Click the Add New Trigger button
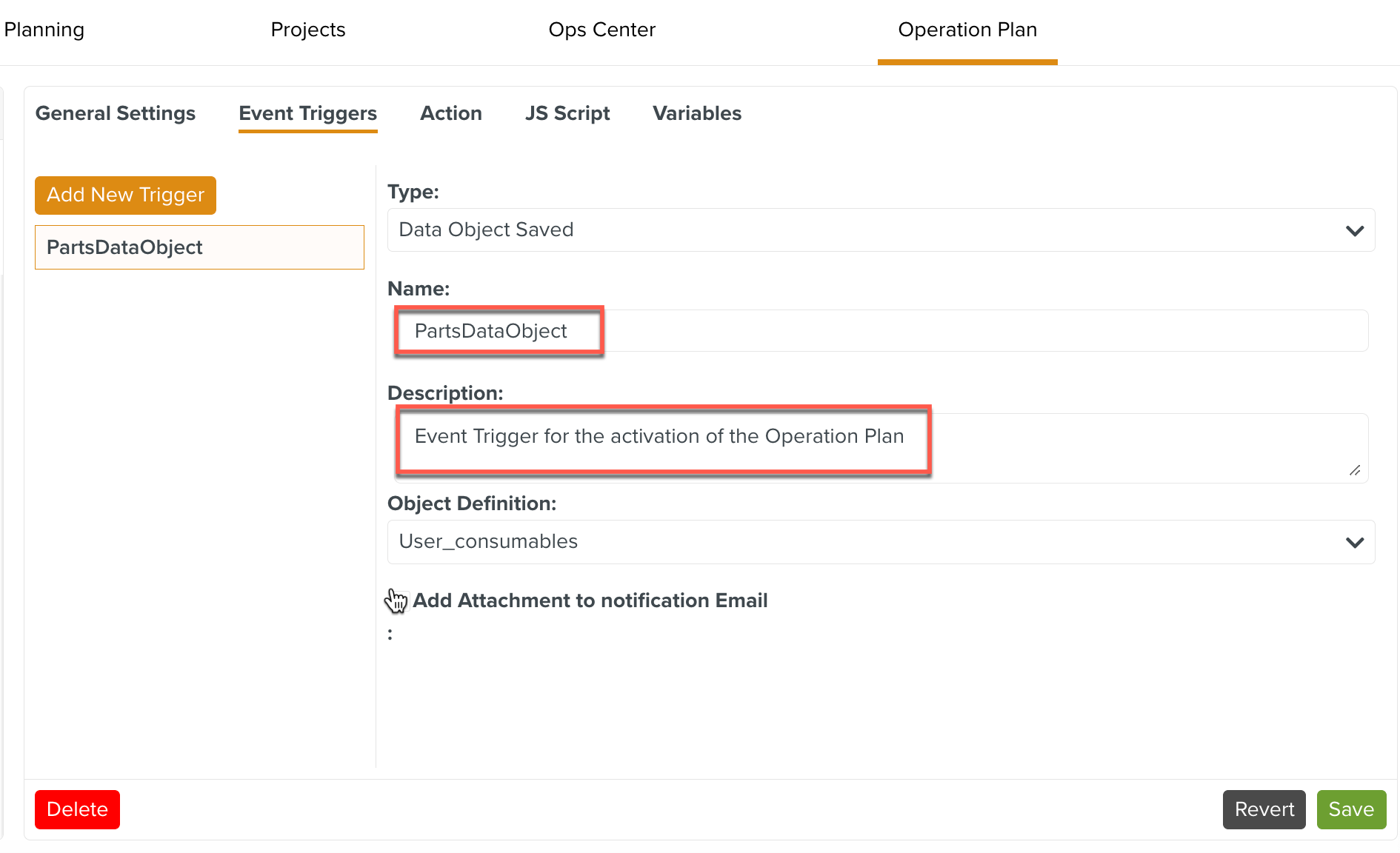1400x853 pixels. point(125,195)
